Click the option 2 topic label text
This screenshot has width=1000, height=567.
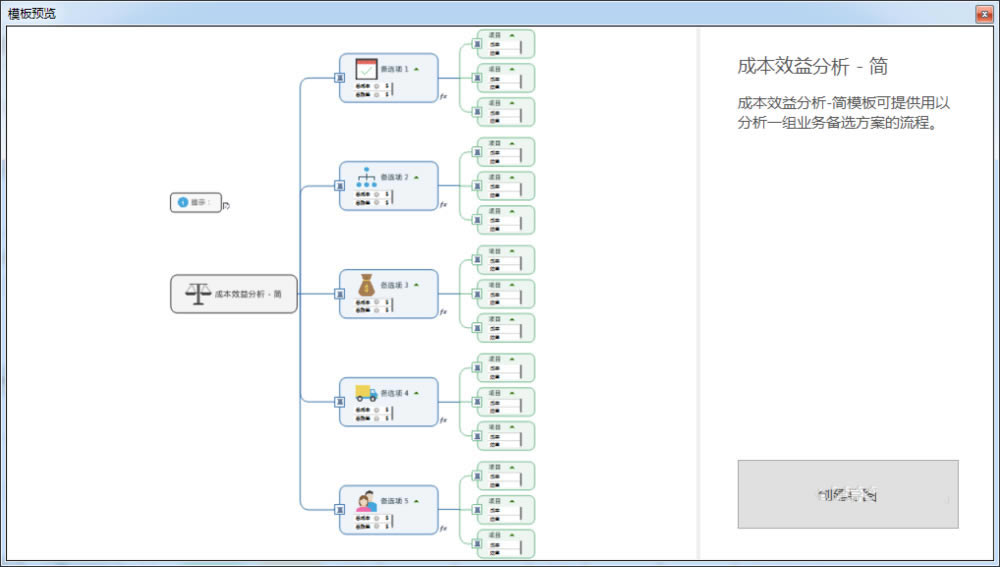(394, 177)
